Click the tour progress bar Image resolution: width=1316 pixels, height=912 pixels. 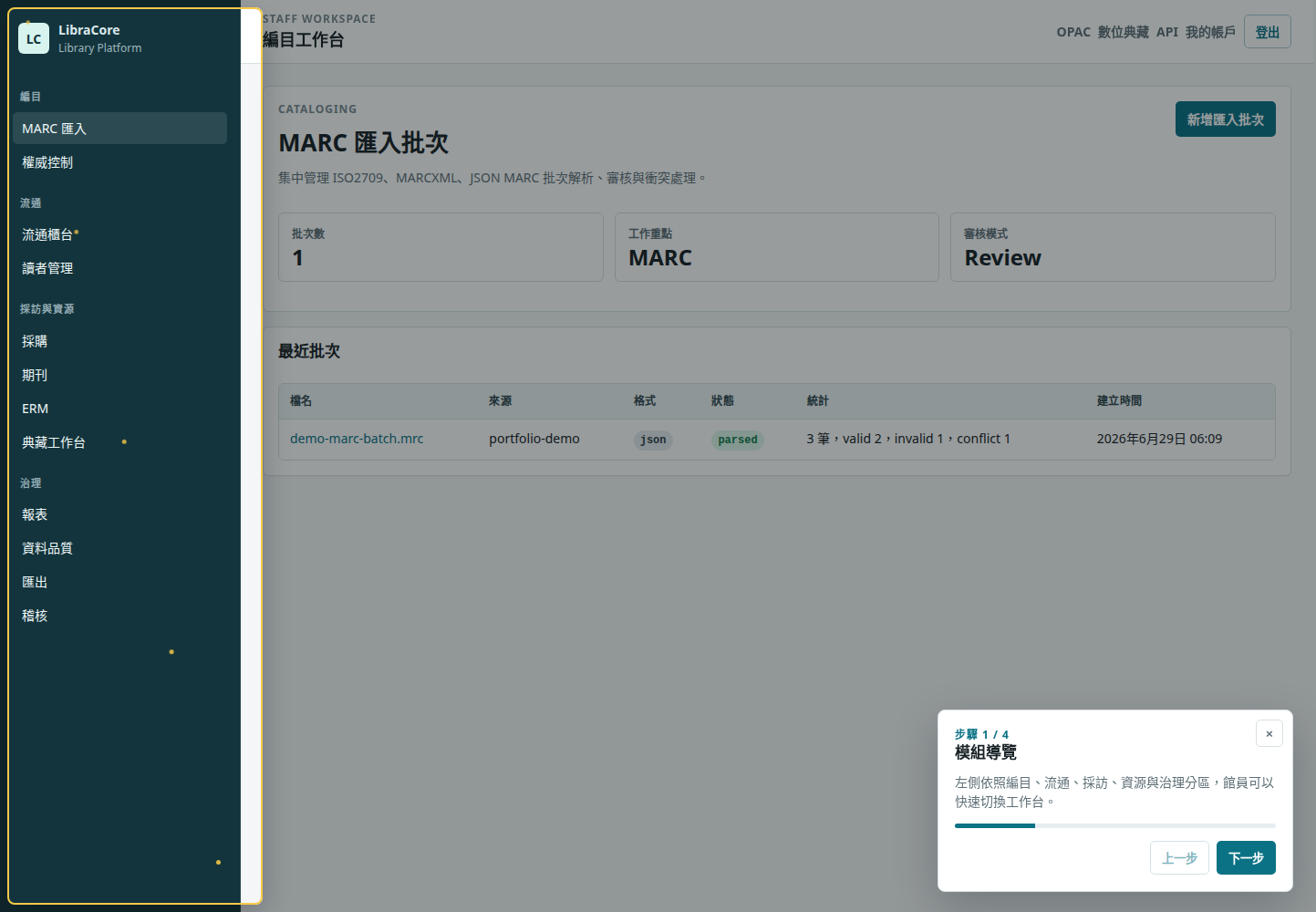coord(1114,825)
